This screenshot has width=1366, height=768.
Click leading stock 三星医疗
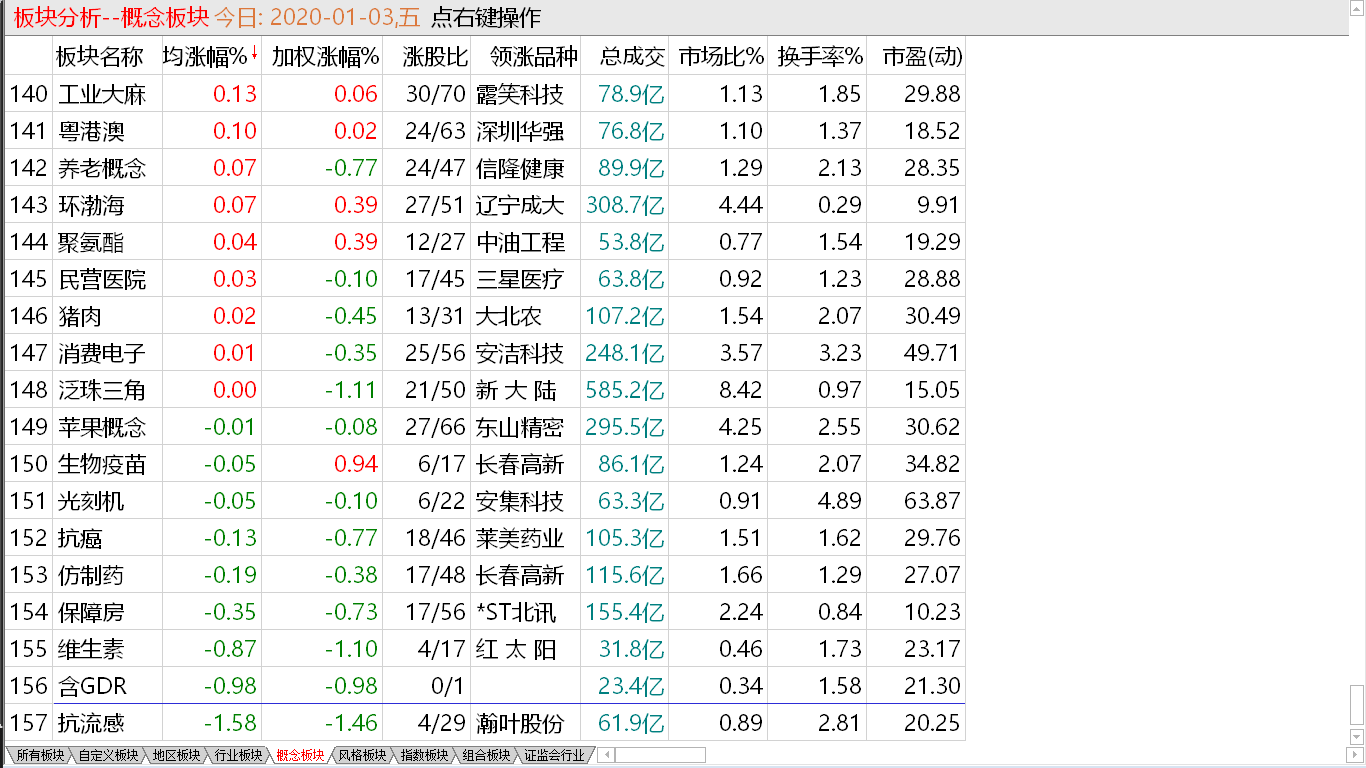click(x=520, y=279)
